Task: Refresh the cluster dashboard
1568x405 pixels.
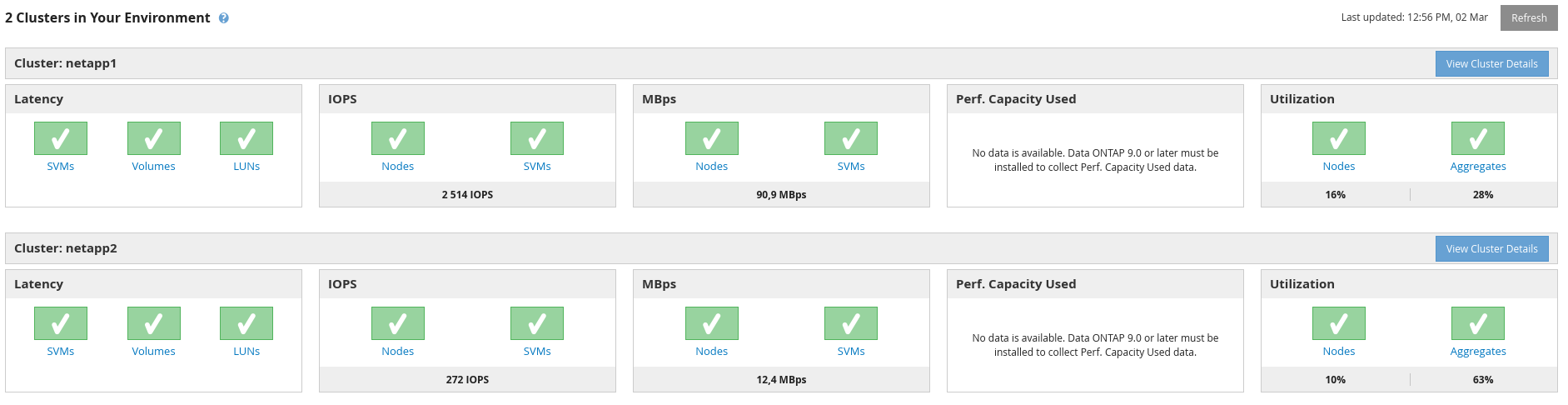Action: [1529, 17]
